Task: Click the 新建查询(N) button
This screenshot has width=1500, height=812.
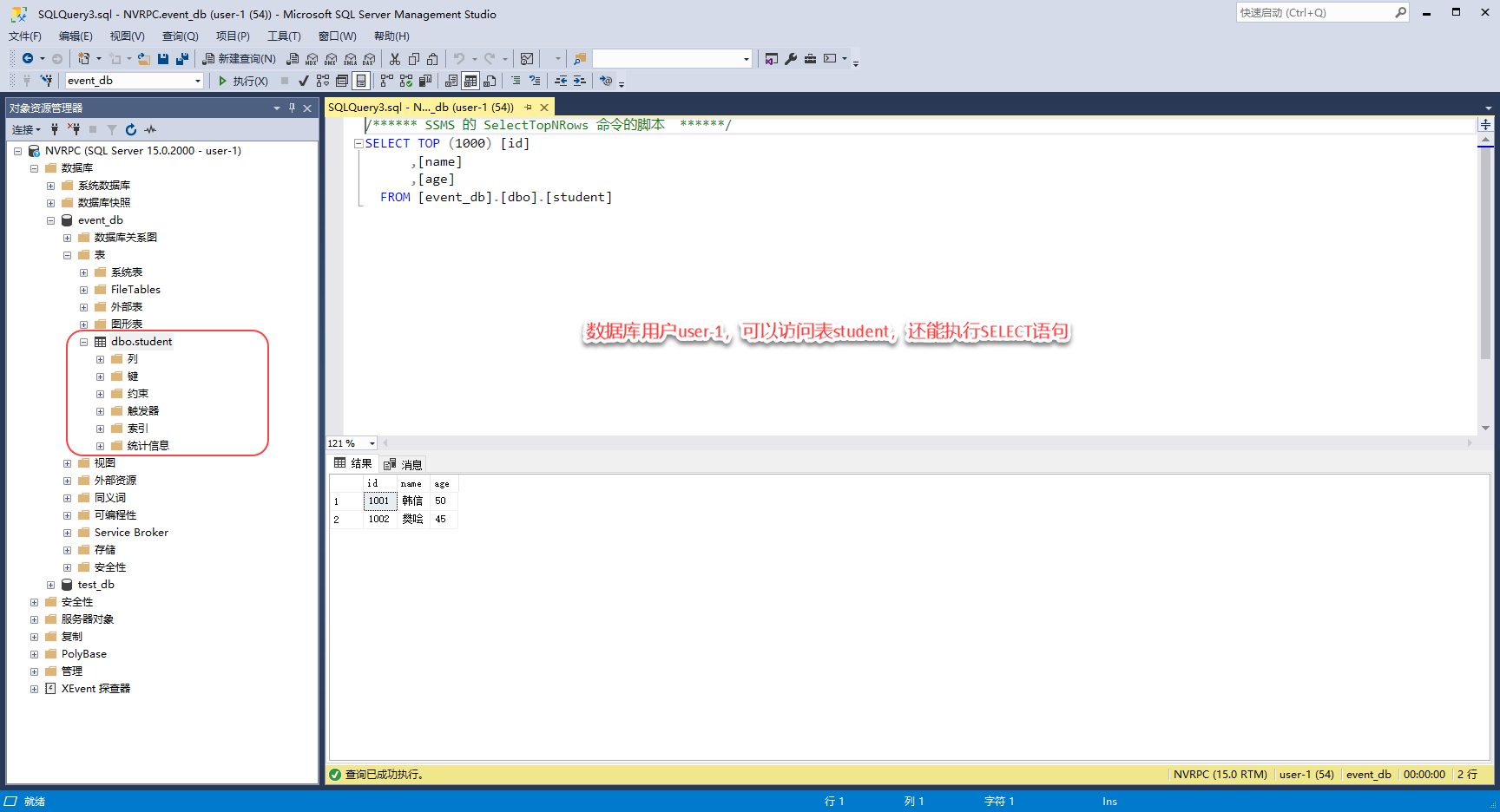Action: [239, 58]
